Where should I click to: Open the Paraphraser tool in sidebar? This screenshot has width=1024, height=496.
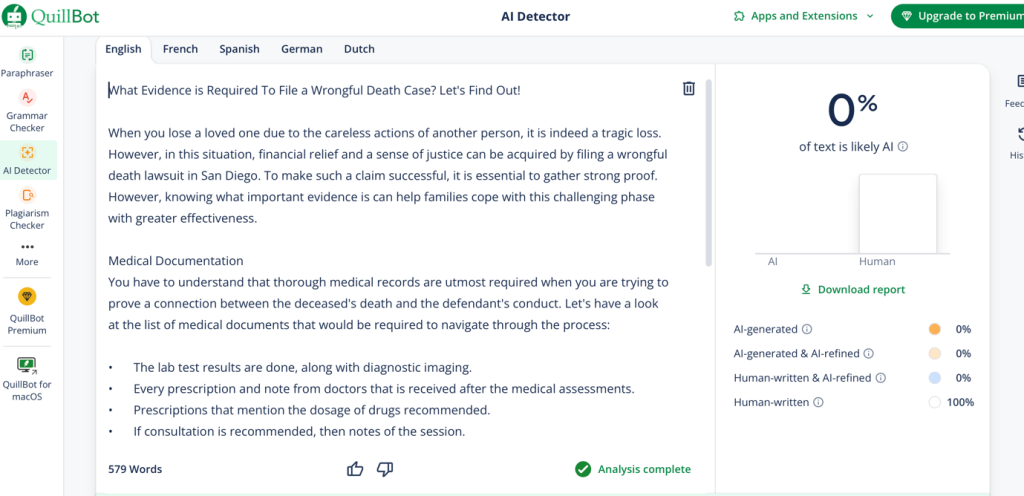point(27,55)
